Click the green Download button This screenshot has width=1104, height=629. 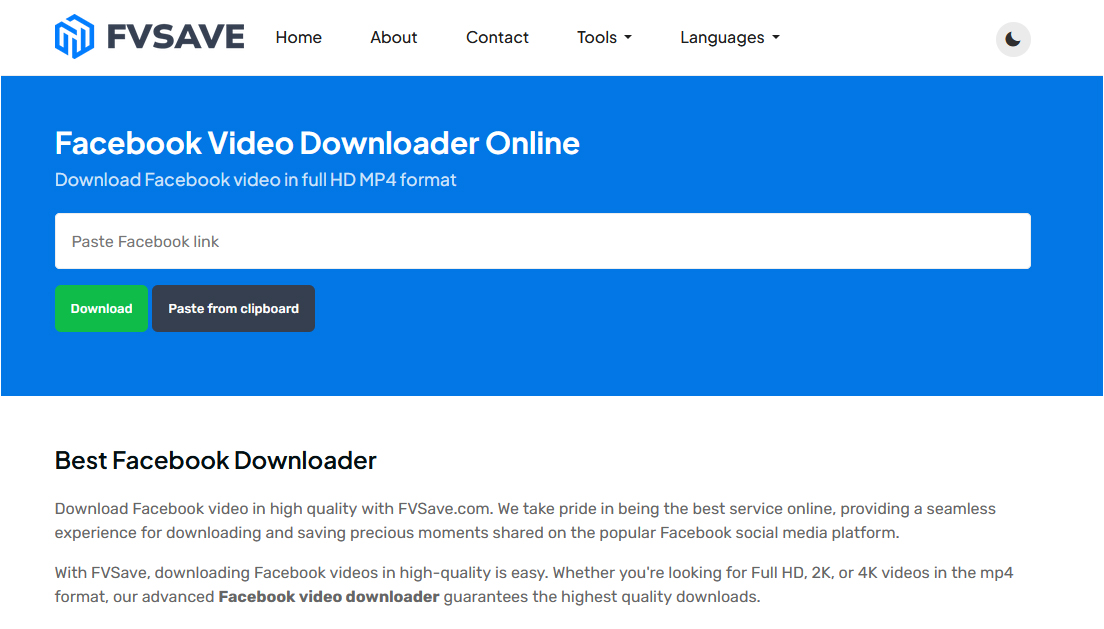pos(101,309)
